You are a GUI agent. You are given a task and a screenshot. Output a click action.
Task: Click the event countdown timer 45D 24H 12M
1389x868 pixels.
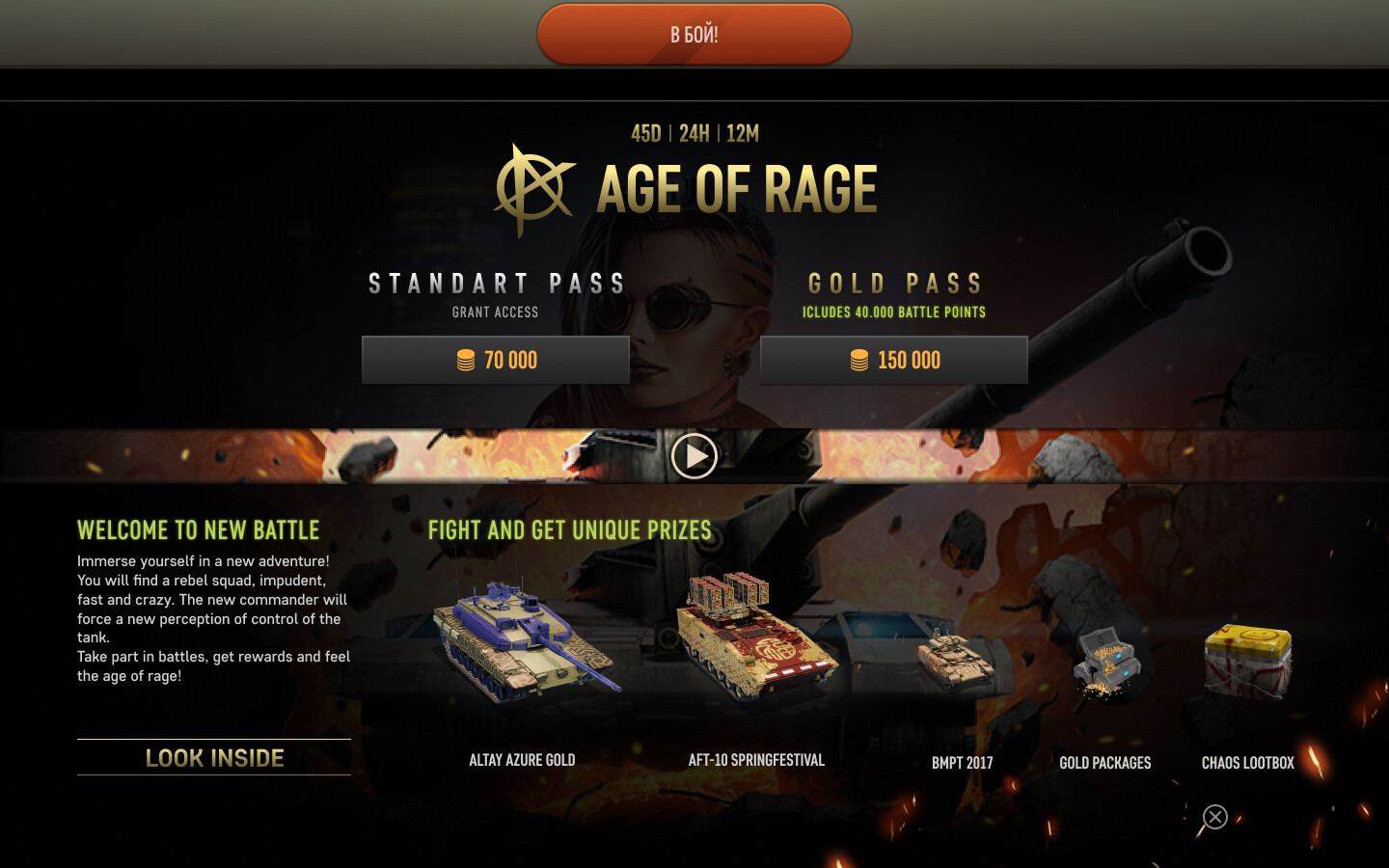tap(694, 133)
